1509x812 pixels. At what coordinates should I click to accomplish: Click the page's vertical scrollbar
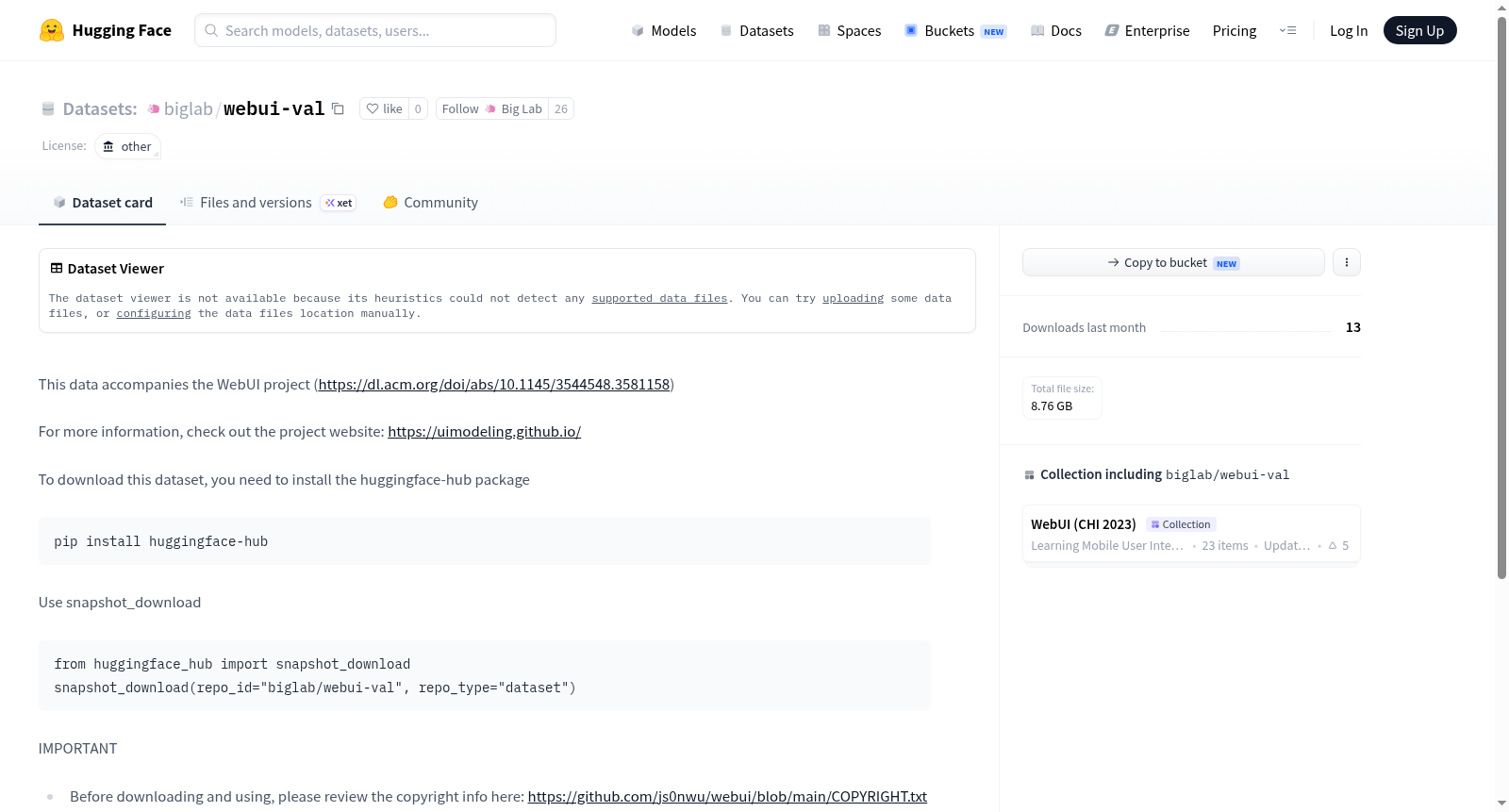pos(1501,300)
